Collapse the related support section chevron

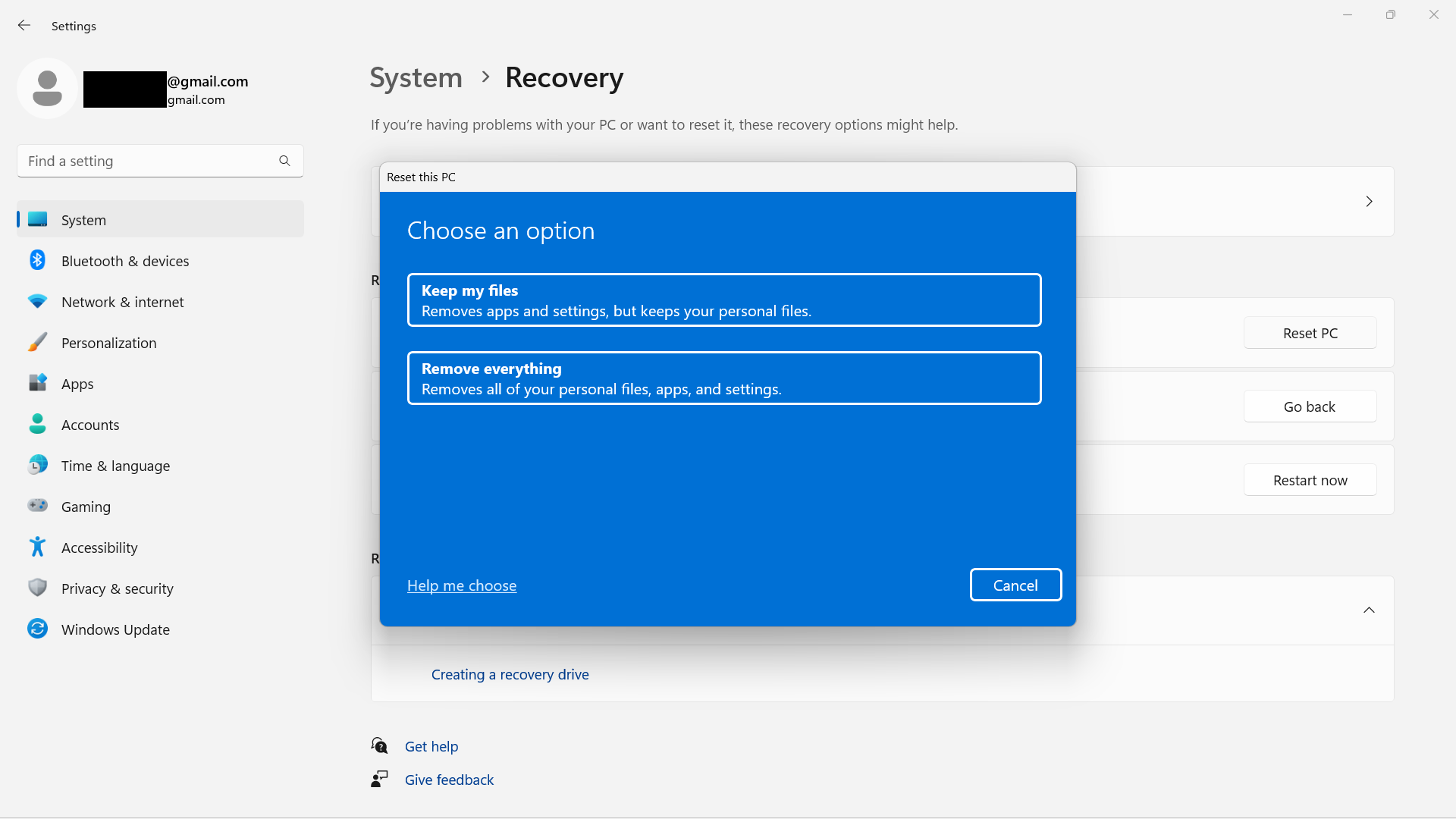point(1369,610)
